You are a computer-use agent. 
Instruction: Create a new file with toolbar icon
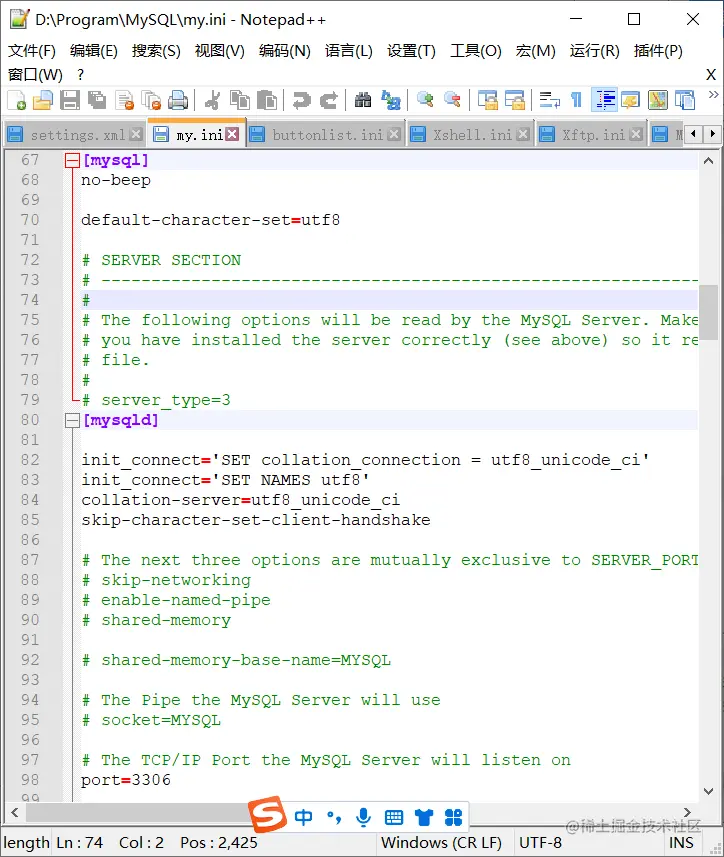coord(17,101)
